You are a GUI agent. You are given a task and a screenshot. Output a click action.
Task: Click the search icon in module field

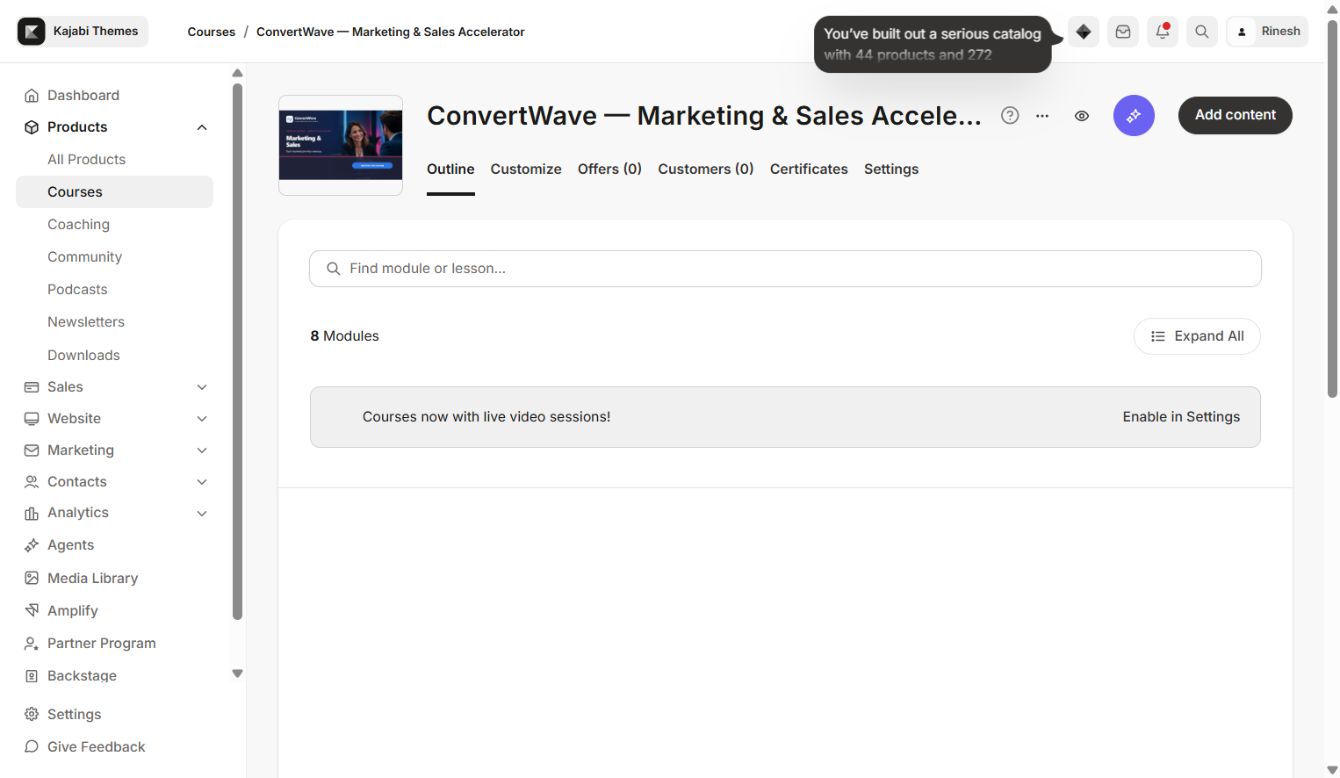(334, 268)
